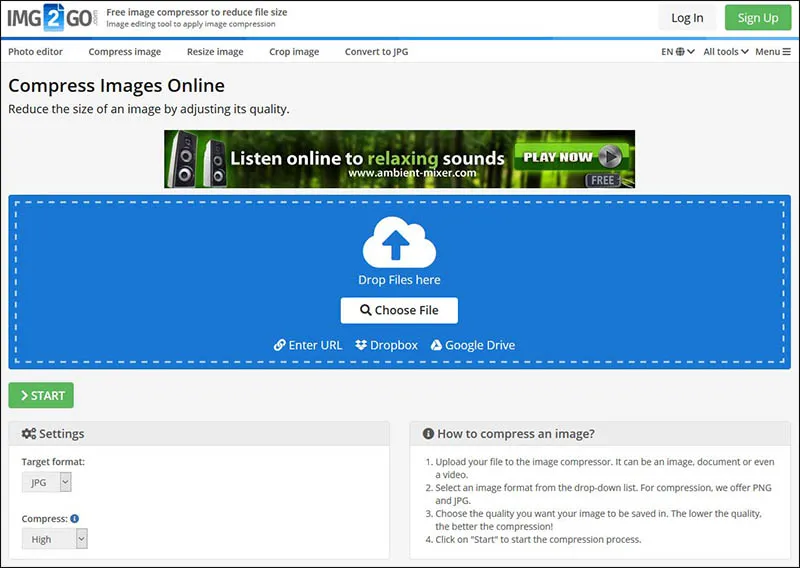The height and width of the screenshot is (568, 800).
Task: Expand the Compress quality High dropdown
Action: (55, 539)
